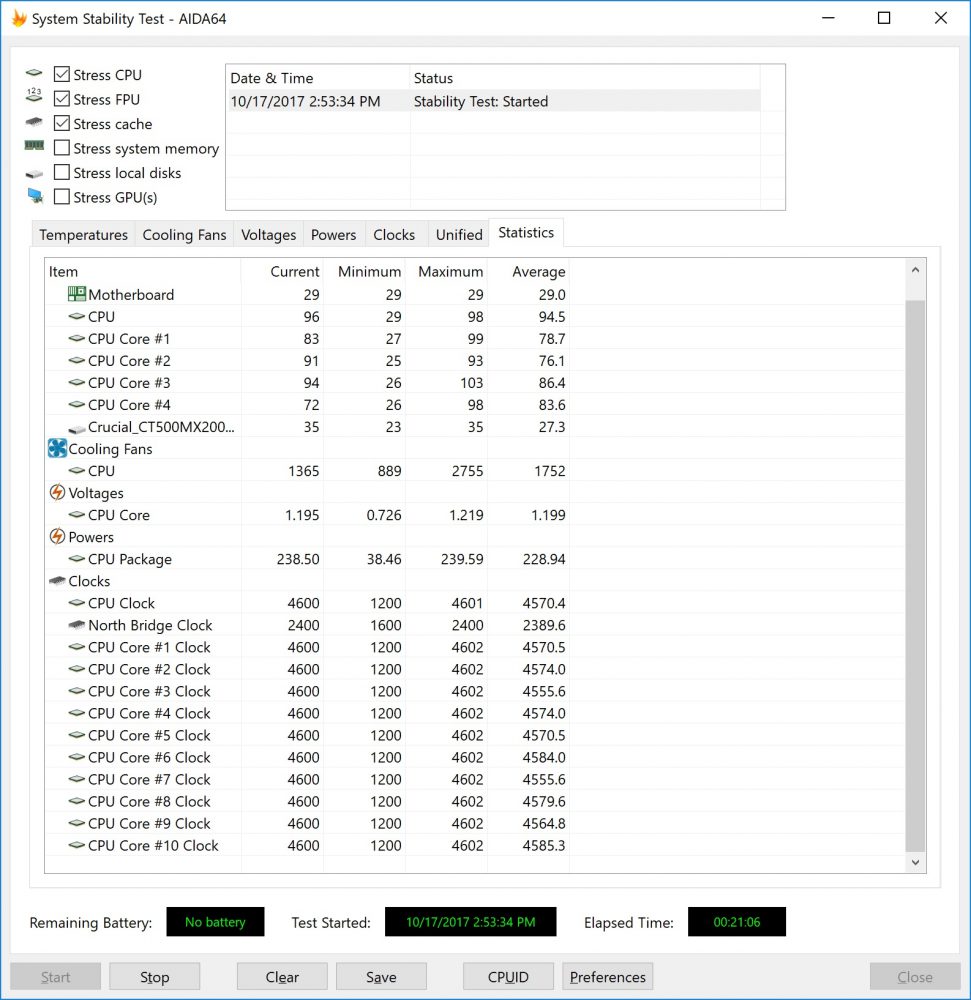Click the Clear button

282,976
